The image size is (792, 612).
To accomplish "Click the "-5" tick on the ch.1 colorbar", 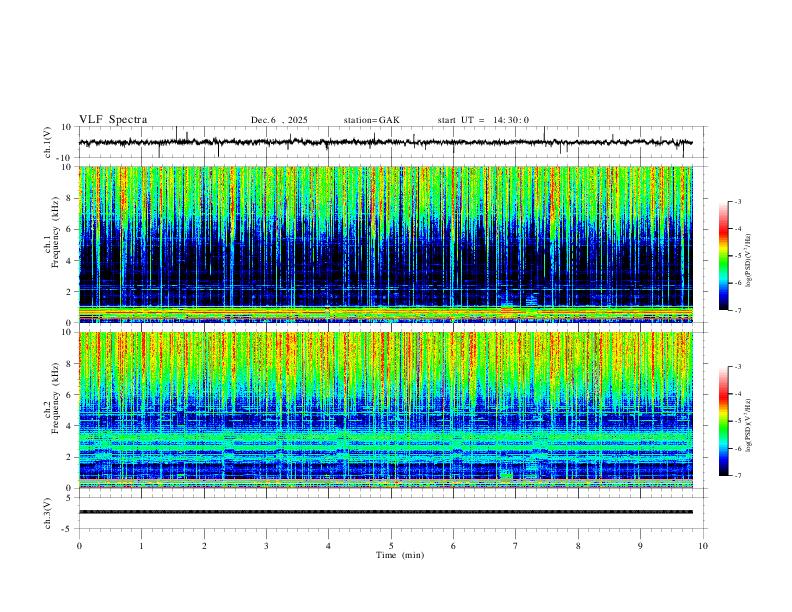I will (x=737, y=256).
